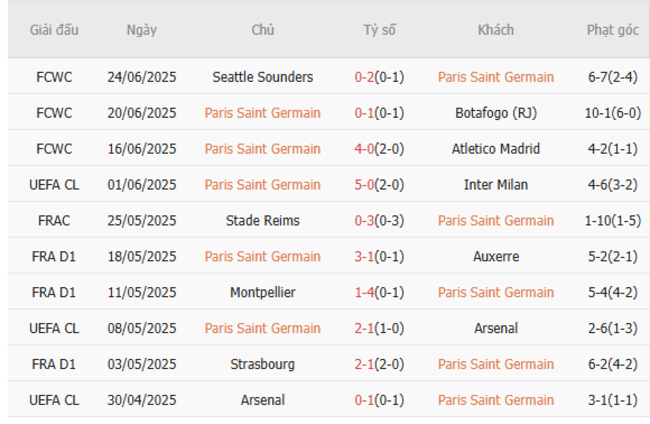The image size is (650, 424).
Task: Click the Seattle Sounders team name
Action: click(262, 77)
